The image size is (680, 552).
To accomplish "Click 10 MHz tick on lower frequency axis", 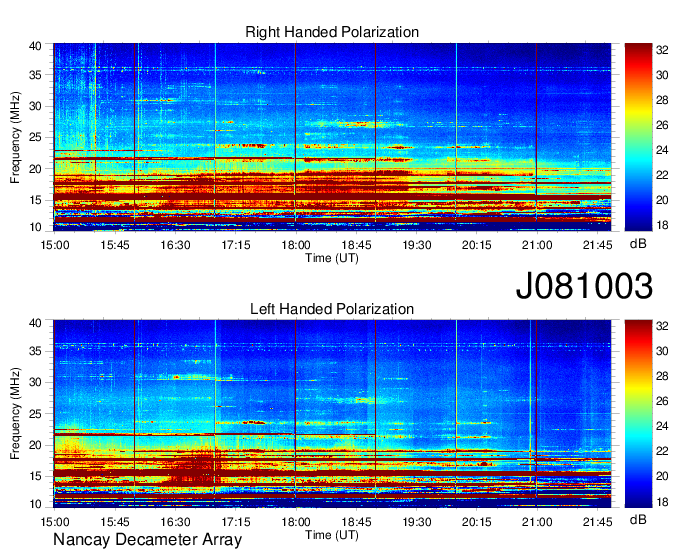I will coord(35,504).
